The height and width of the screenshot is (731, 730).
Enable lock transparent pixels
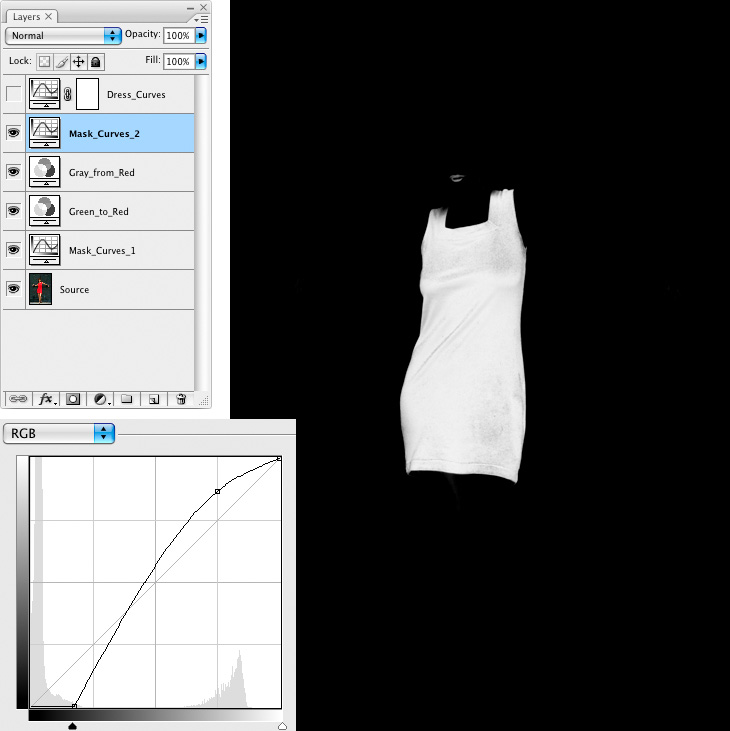(x=44, y=61)
